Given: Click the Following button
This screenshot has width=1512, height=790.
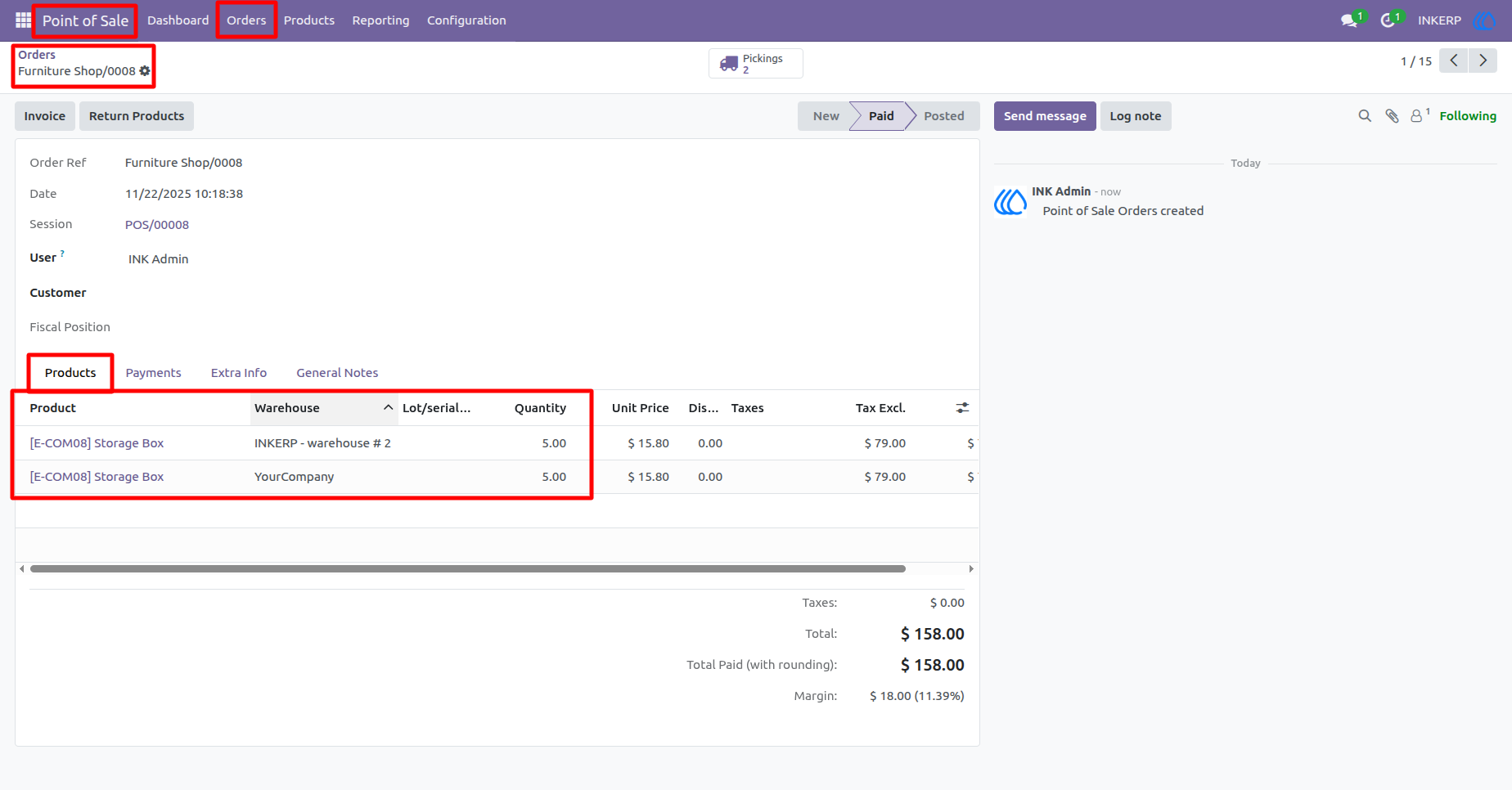Looking at the screenshot, I should pos(1468,116).
